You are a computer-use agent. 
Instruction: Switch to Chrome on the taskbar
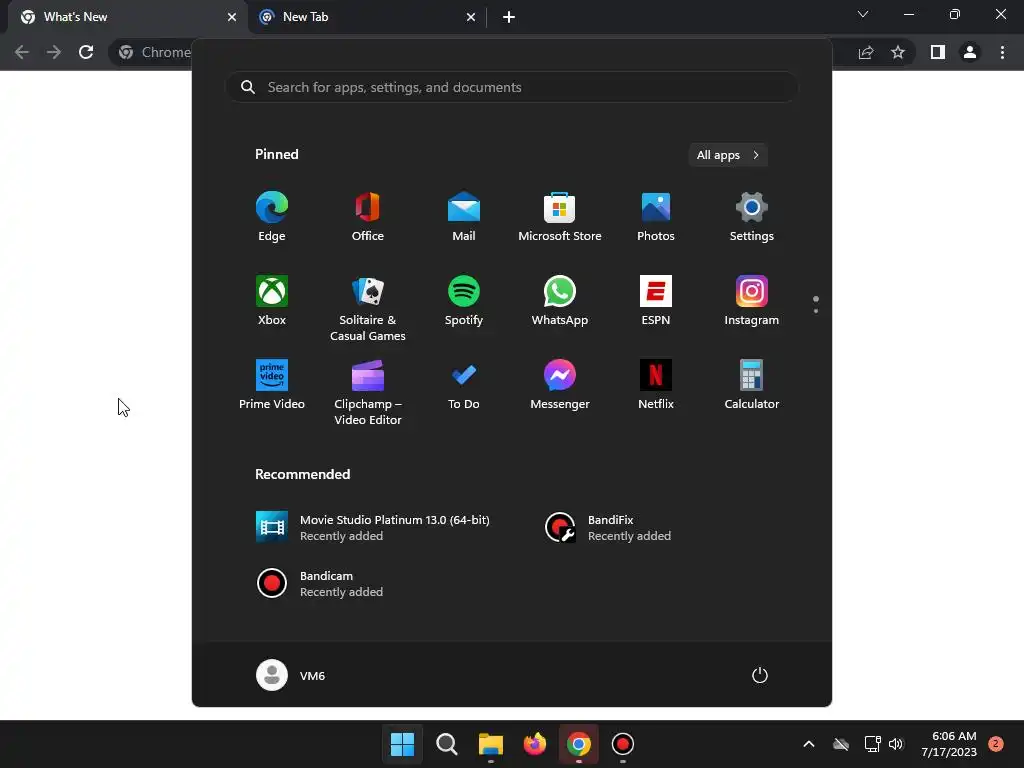click(x=579, y=744)
